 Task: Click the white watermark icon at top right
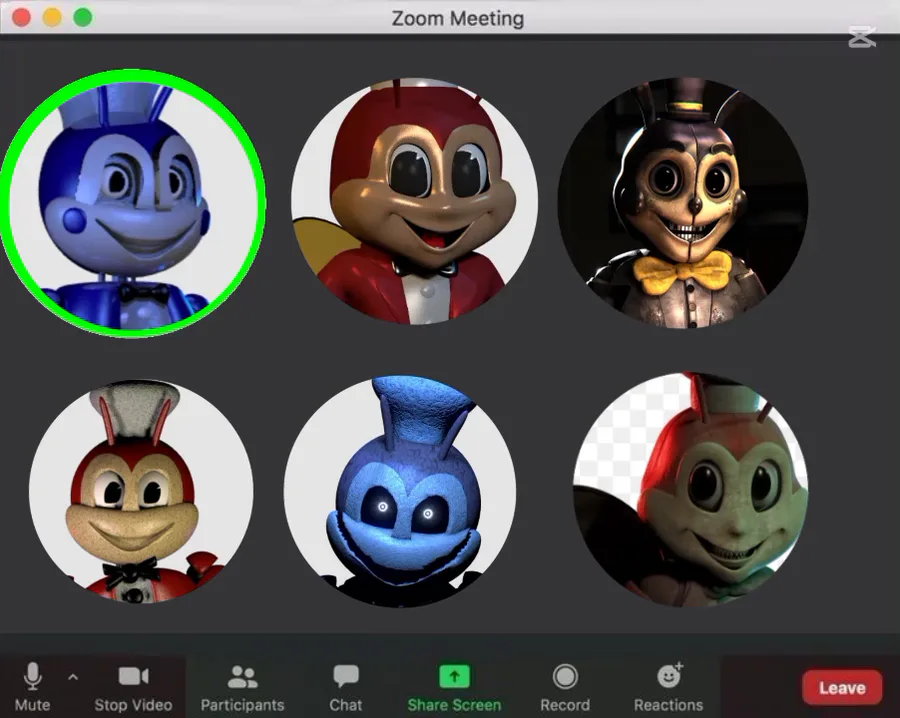tap(862, 37)
